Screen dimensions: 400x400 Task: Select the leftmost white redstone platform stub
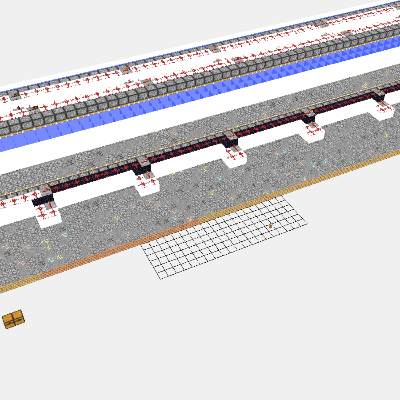tap(49, 215)
